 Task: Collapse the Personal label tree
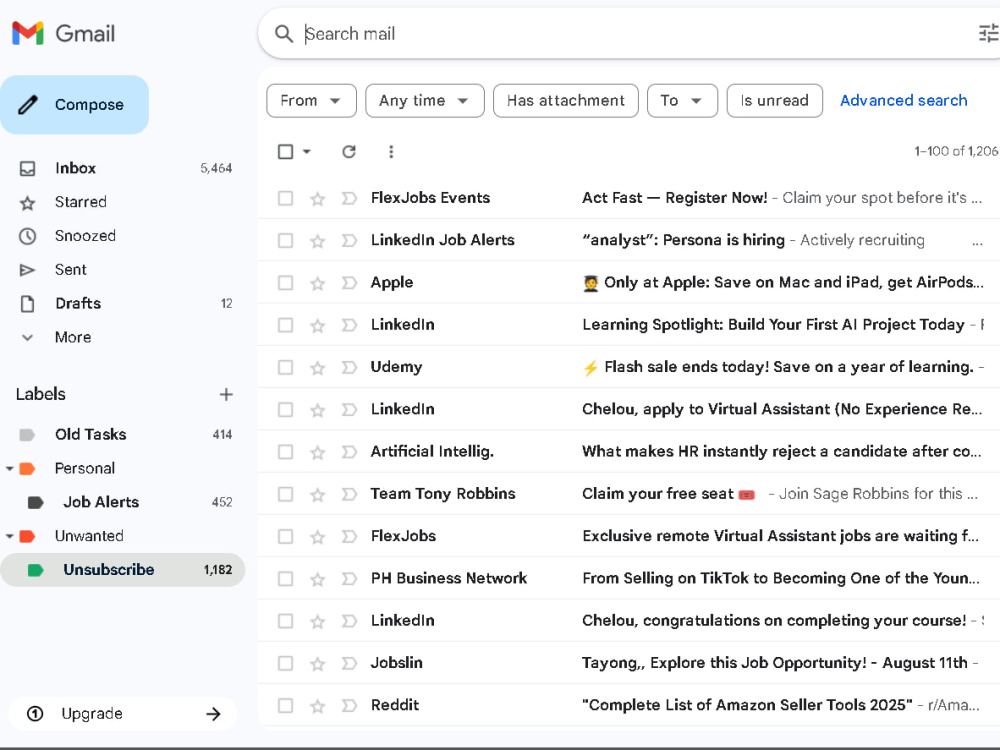[x=10, y=469]
